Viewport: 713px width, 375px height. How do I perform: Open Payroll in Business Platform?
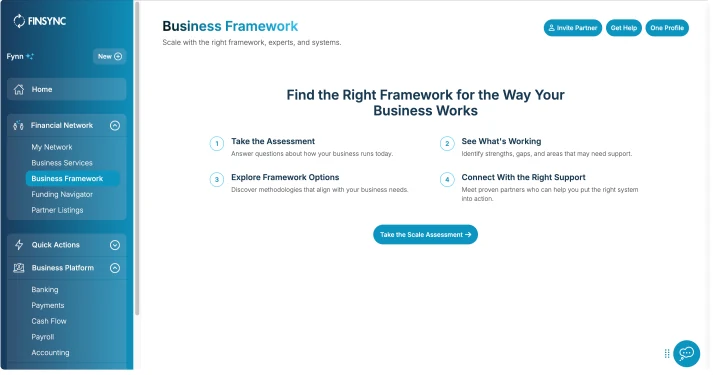[x=43, y=337]
